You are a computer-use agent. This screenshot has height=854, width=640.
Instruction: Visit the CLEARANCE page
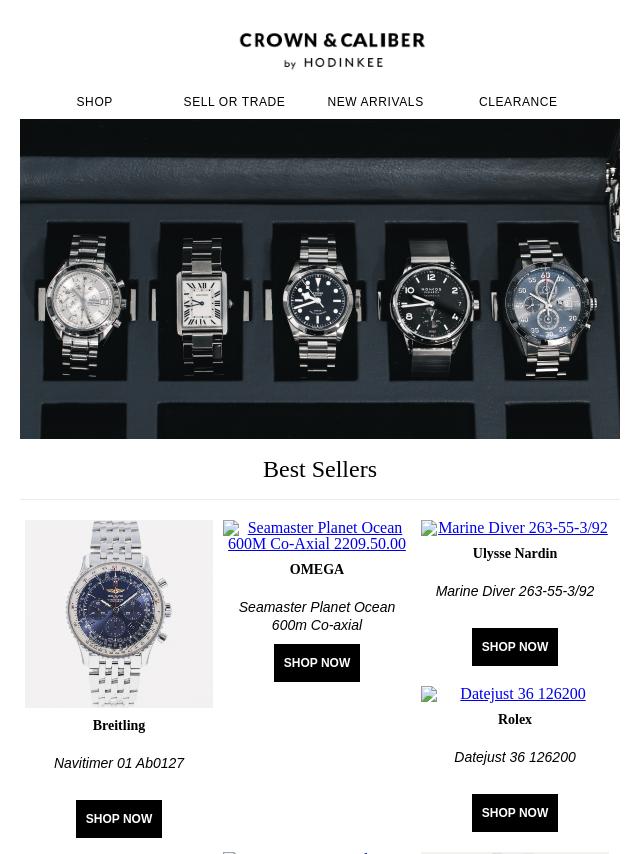pos(518,102)
